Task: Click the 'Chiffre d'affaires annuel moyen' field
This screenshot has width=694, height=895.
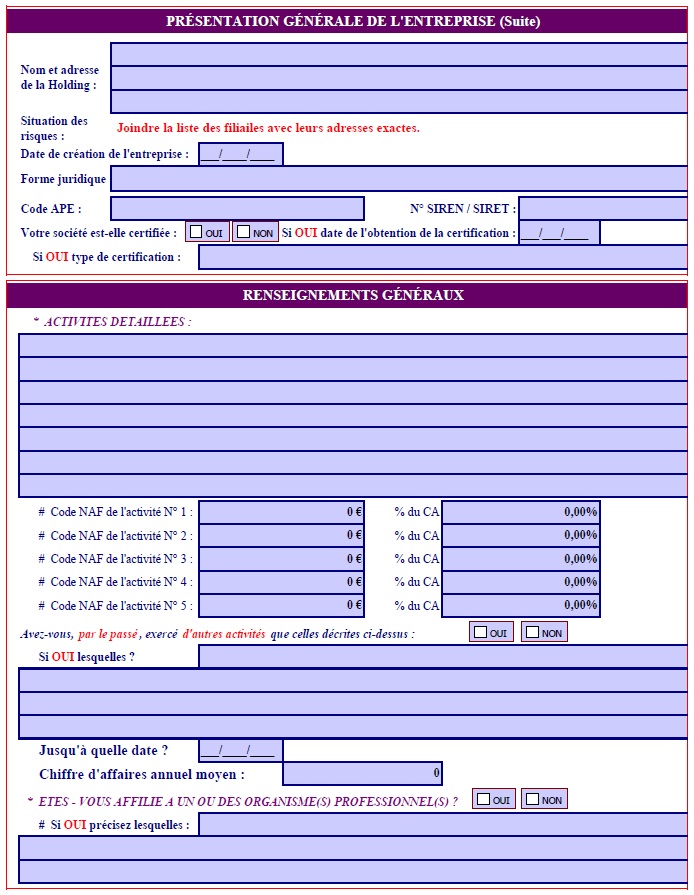Action: tap(362, 773)
